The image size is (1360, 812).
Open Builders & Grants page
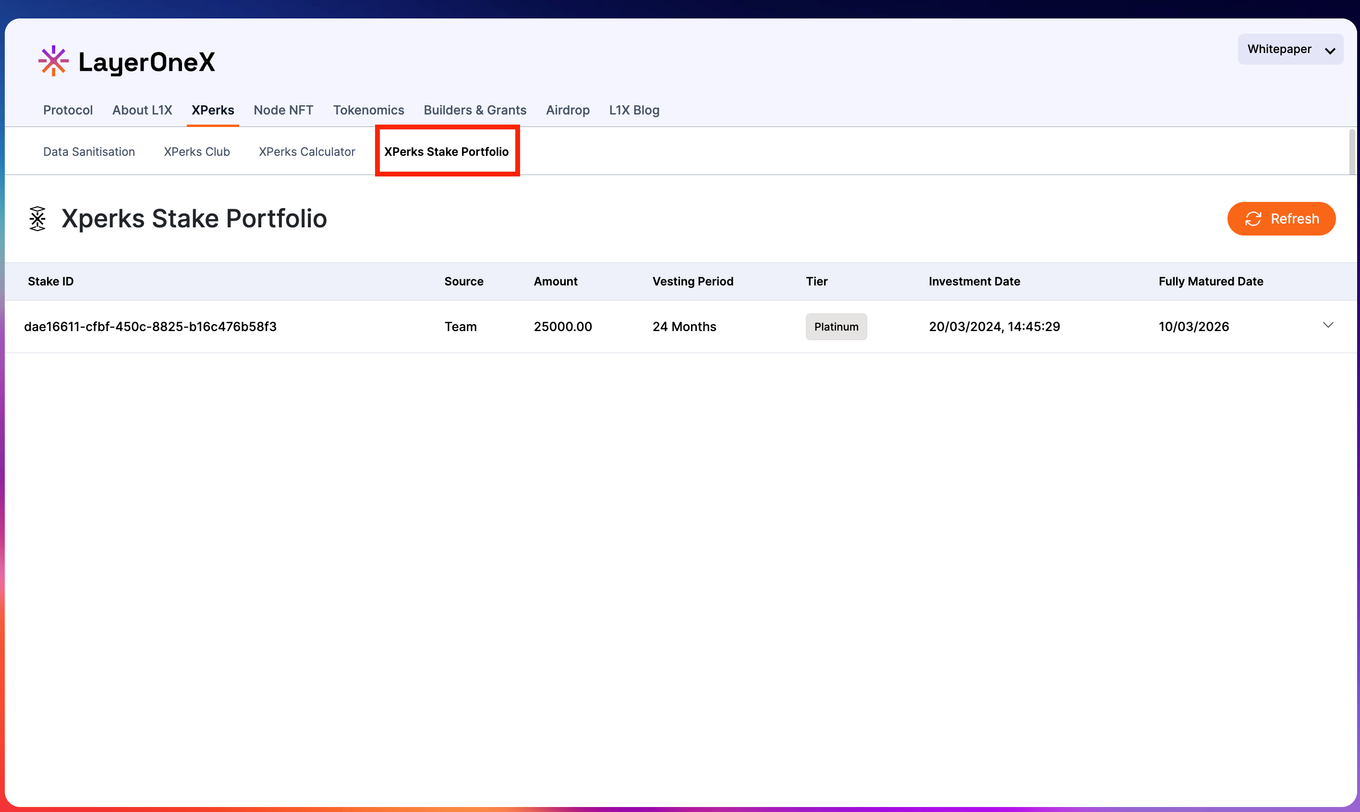pyautogui.click(x=475, y=110)
